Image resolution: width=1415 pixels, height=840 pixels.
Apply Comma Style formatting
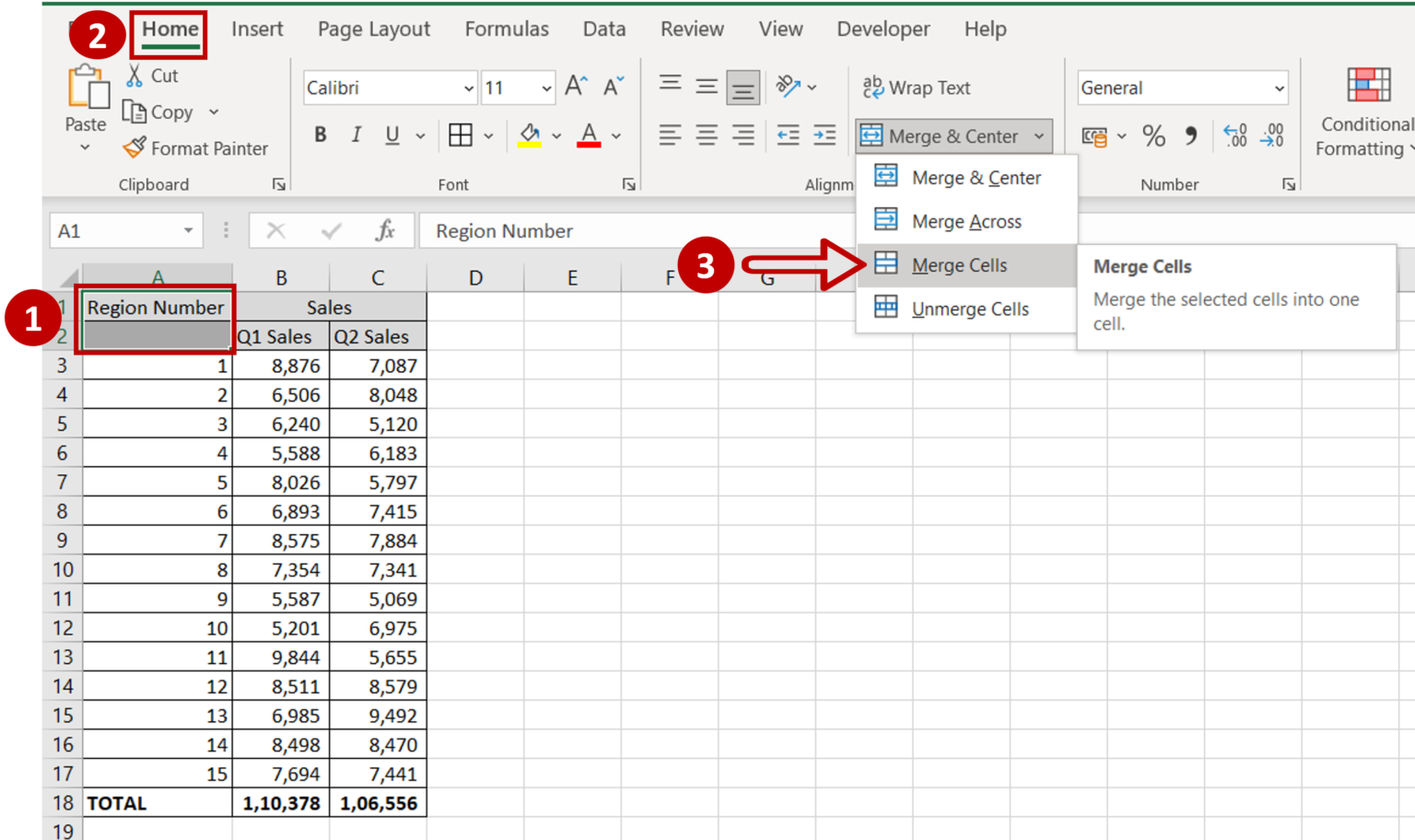tap(1190, 135)
